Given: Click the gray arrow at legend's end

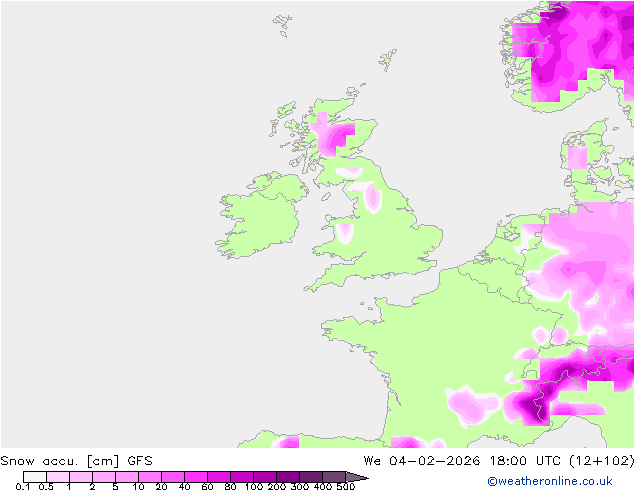Looking at the screenshot, I should tap(356, 477).
